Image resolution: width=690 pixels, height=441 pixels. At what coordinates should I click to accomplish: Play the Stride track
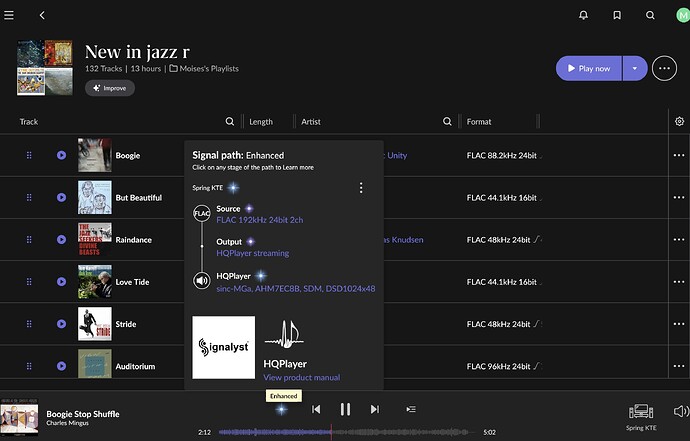61,324
